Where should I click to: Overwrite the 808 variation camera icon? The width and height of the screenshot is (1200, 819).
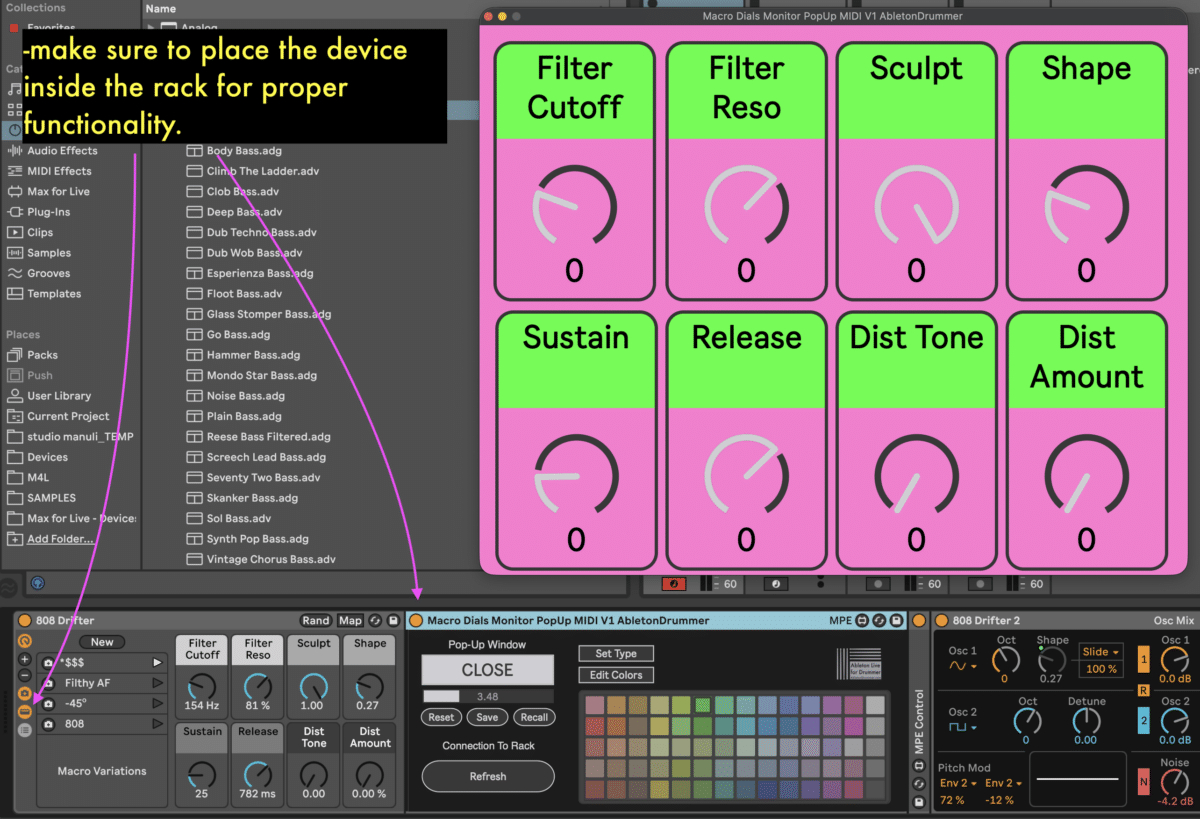coord(48,724)
